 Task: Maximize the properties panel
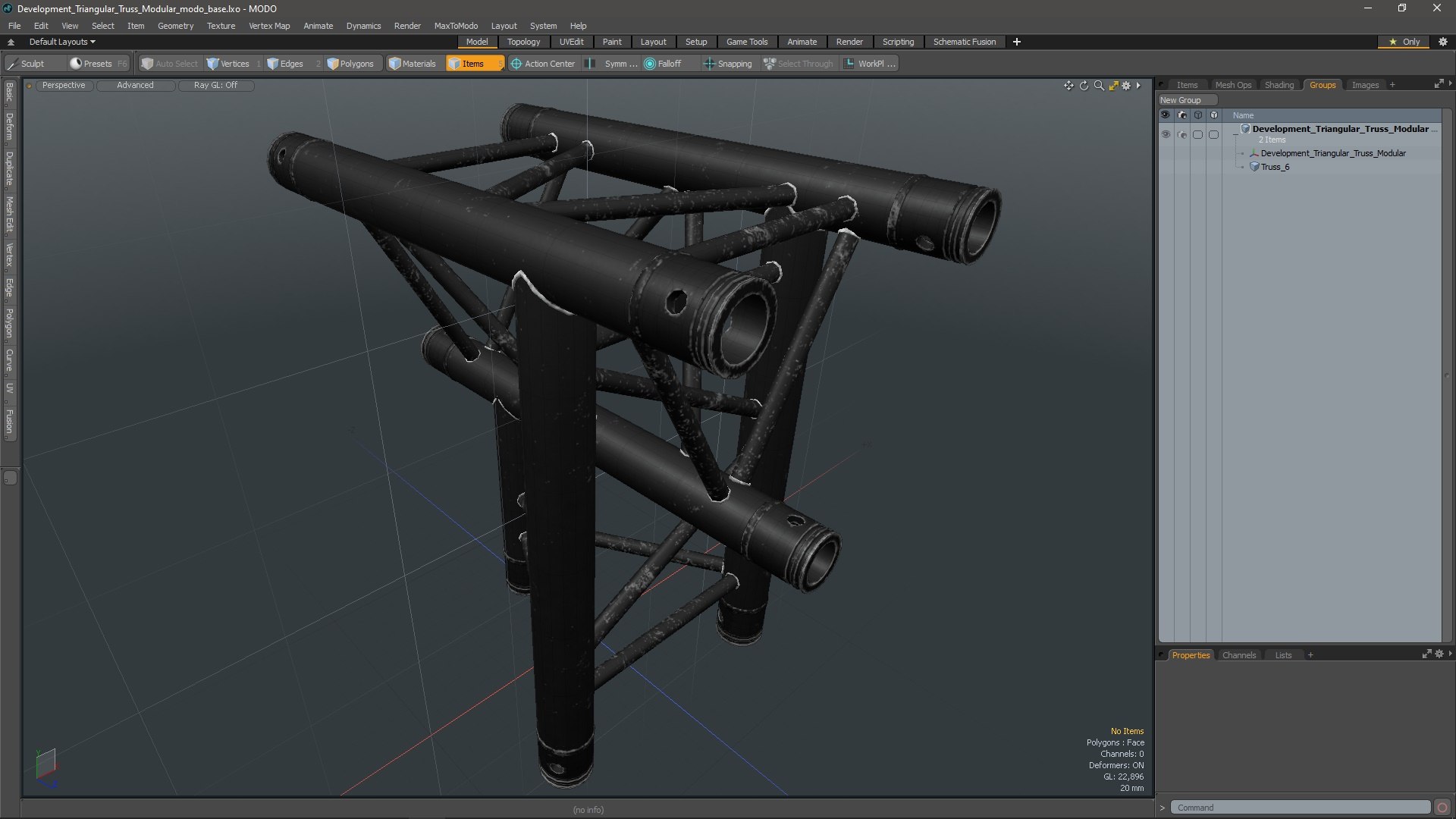(x=1426, y=654)
